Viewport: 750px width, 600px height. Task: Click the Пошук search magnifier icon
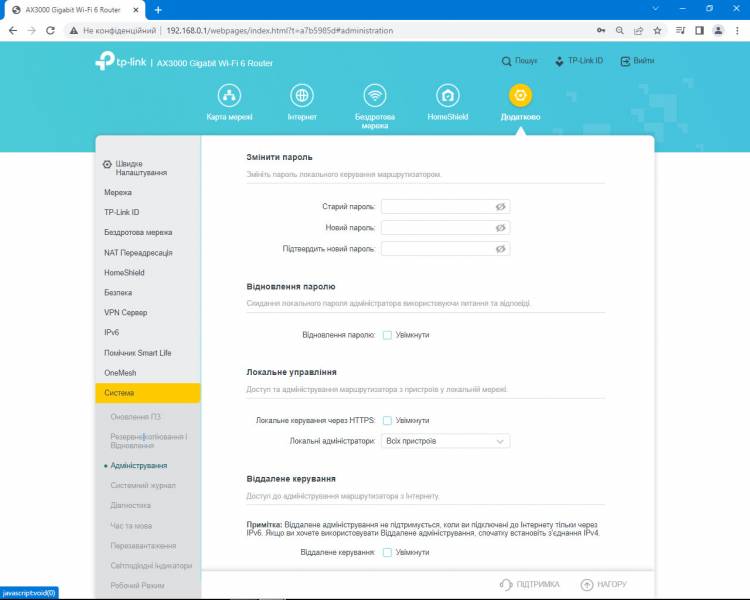506,61
